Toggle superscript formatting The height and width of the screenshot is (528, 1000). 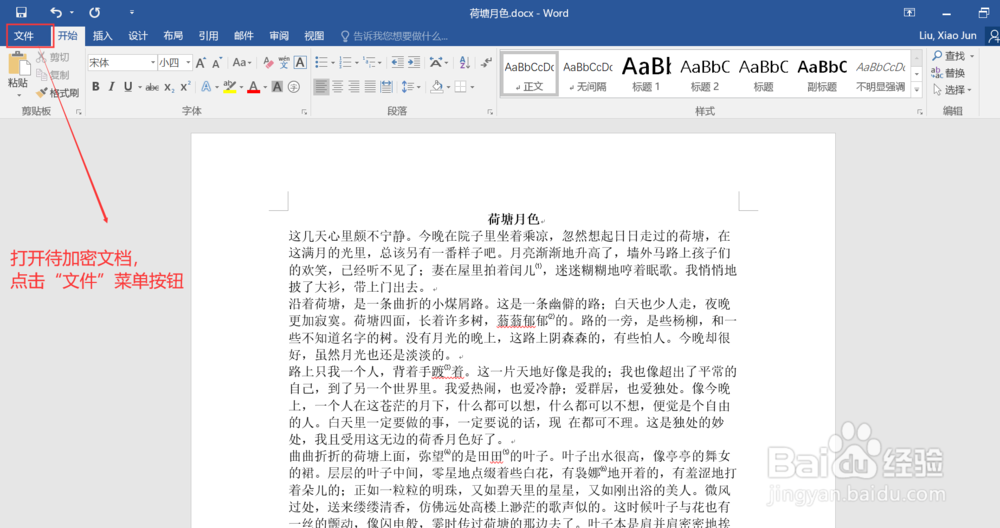click(185, 87)
